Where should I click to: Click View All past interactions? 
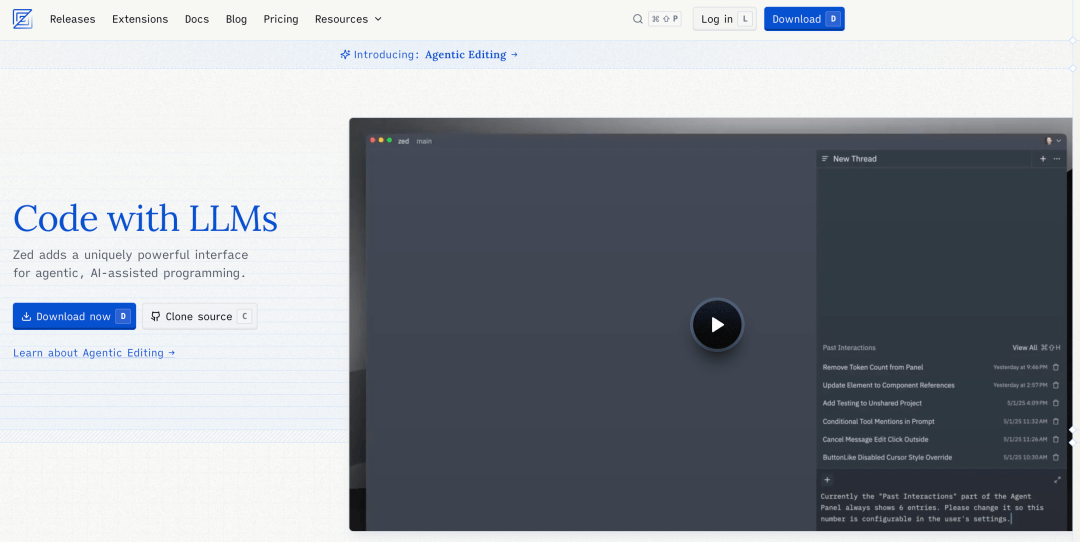coord(1024,348)
